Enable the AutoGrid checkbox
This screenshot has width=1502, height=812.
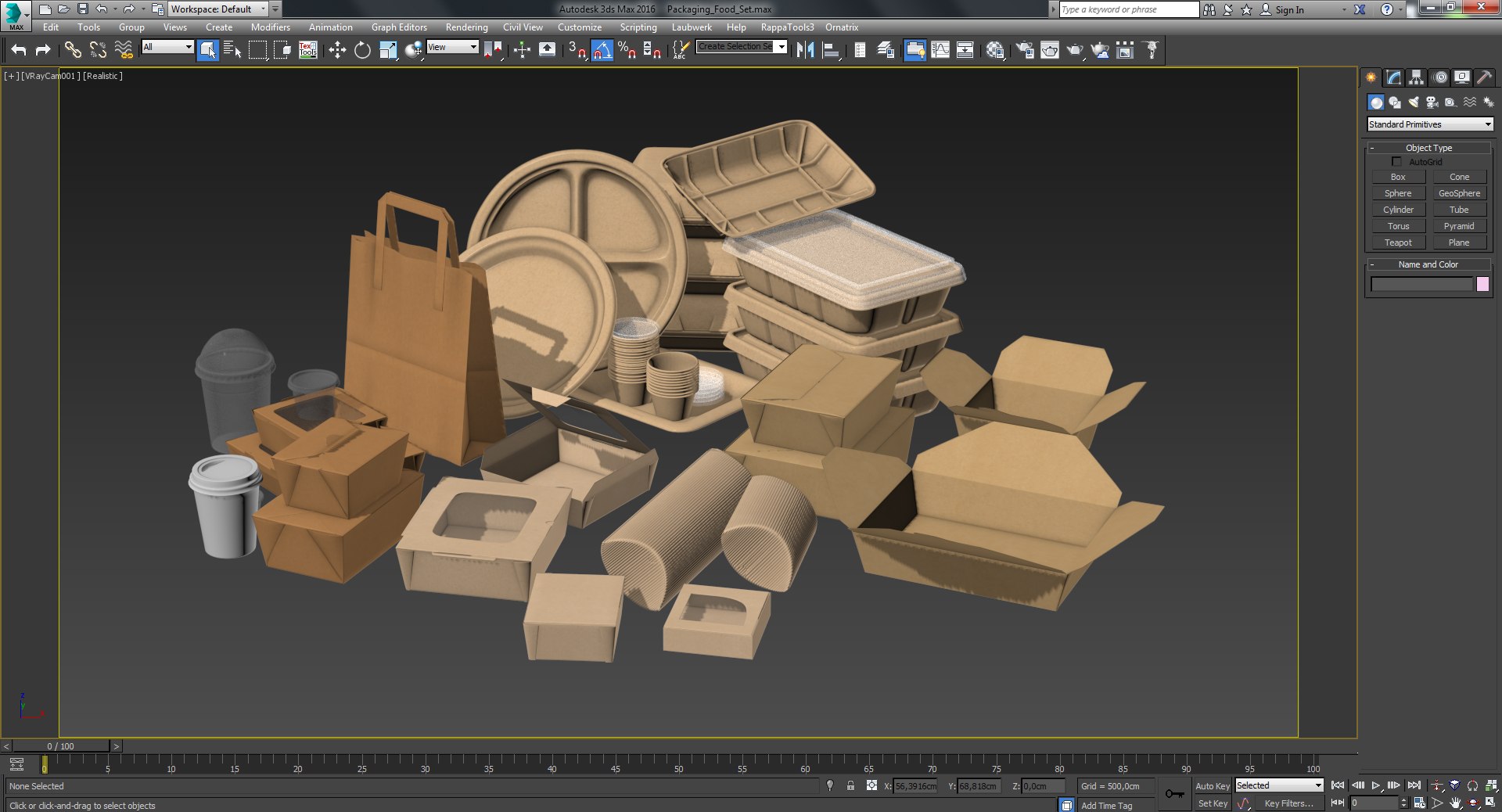[x=1396, y=162]
